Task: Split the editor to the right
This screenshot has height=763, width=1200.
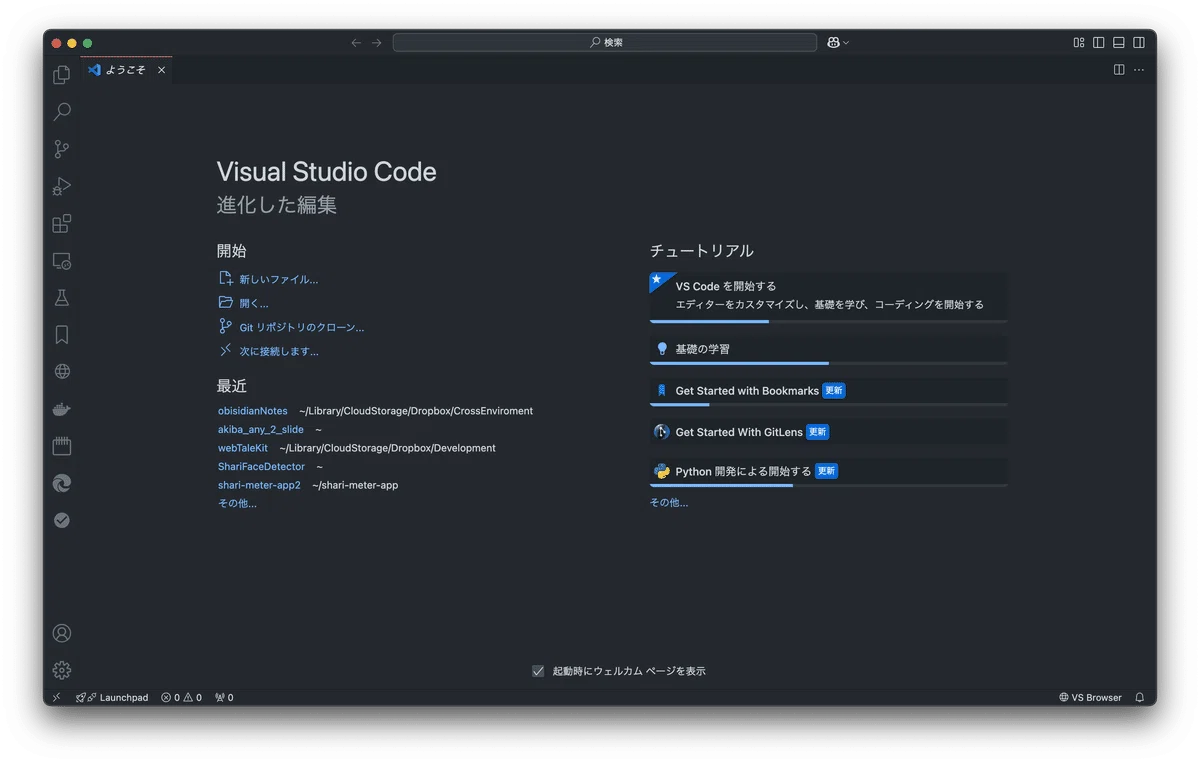Action: (x=1119, y=70)
